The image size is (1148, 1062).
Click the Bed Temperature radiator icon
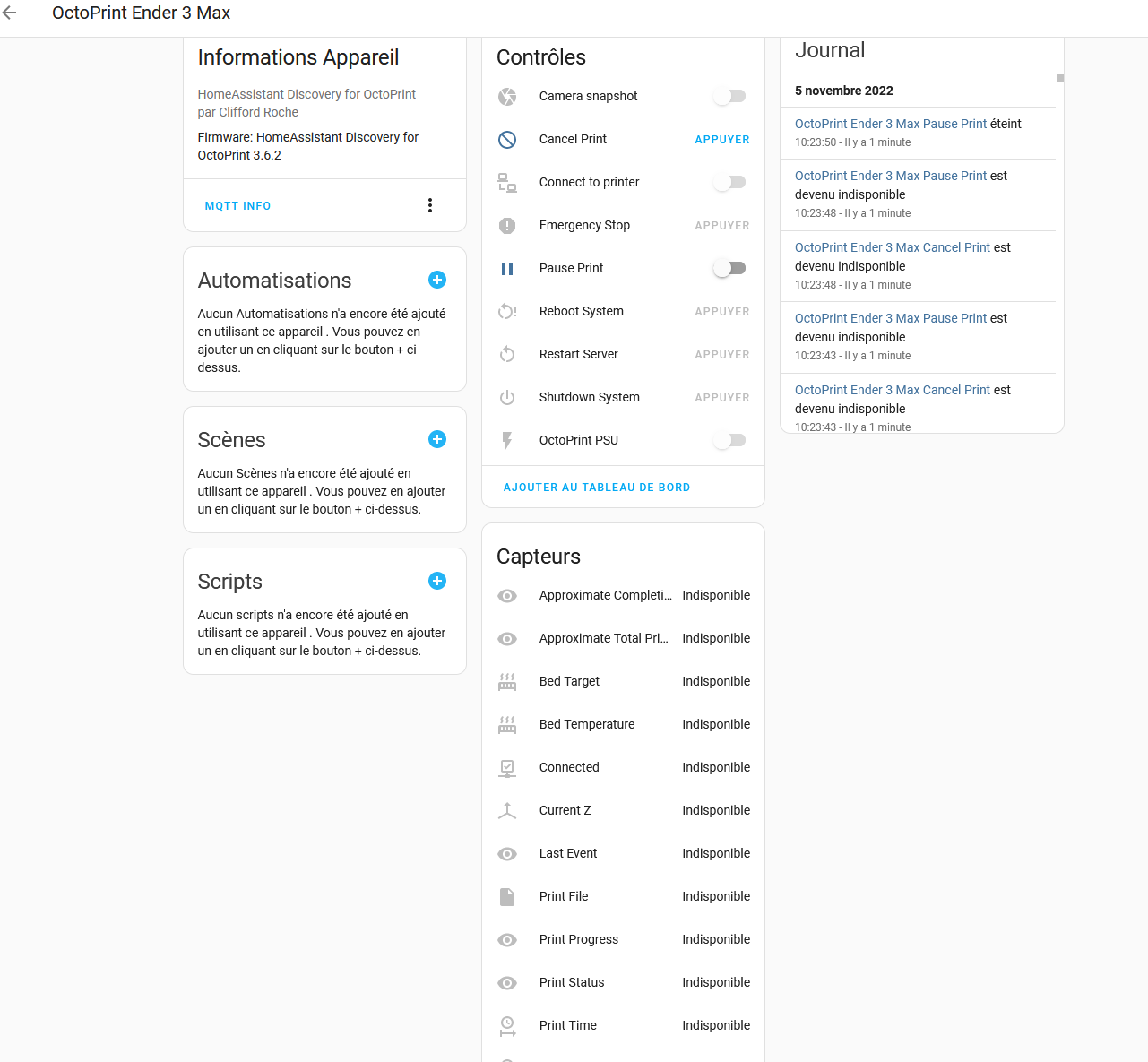click(507, 724)
